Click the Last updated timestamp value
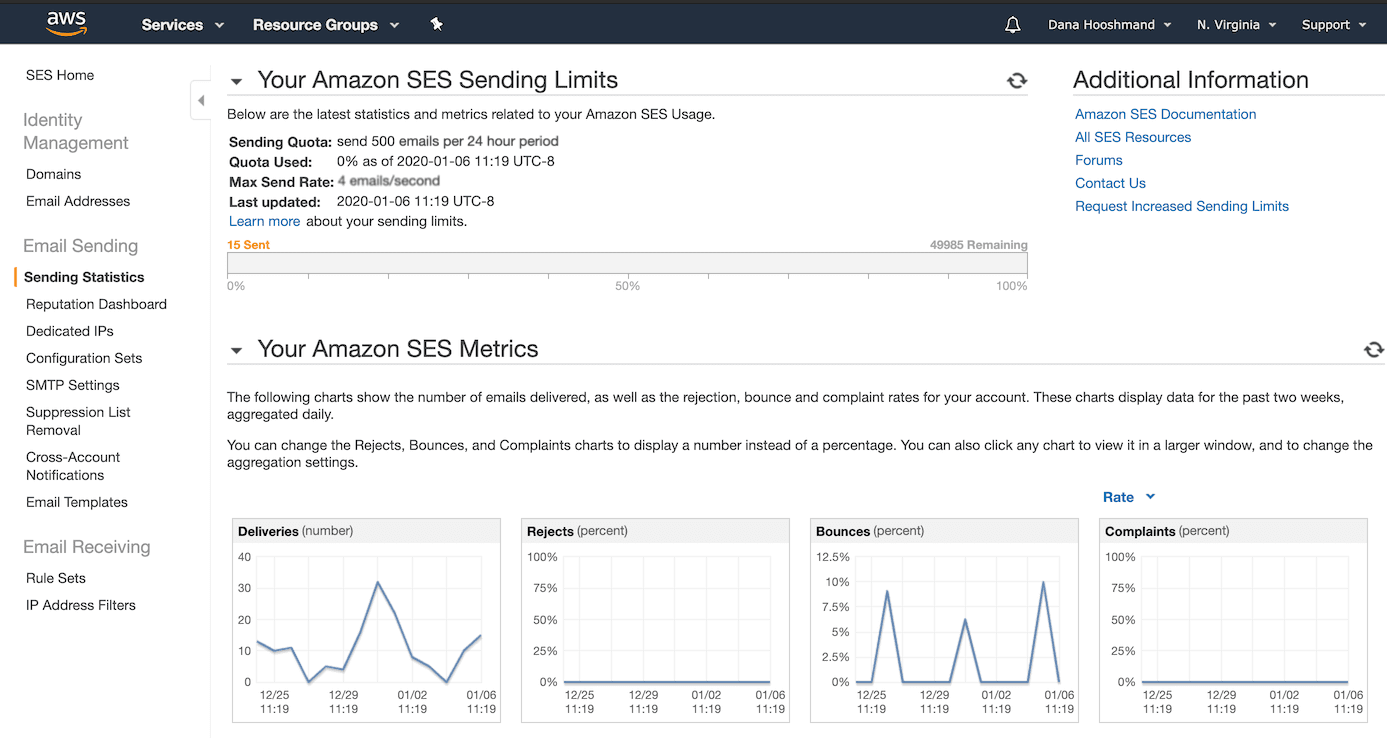This screenshot has width=1387, height=738. pyautogui.click(x=415, y=201)
